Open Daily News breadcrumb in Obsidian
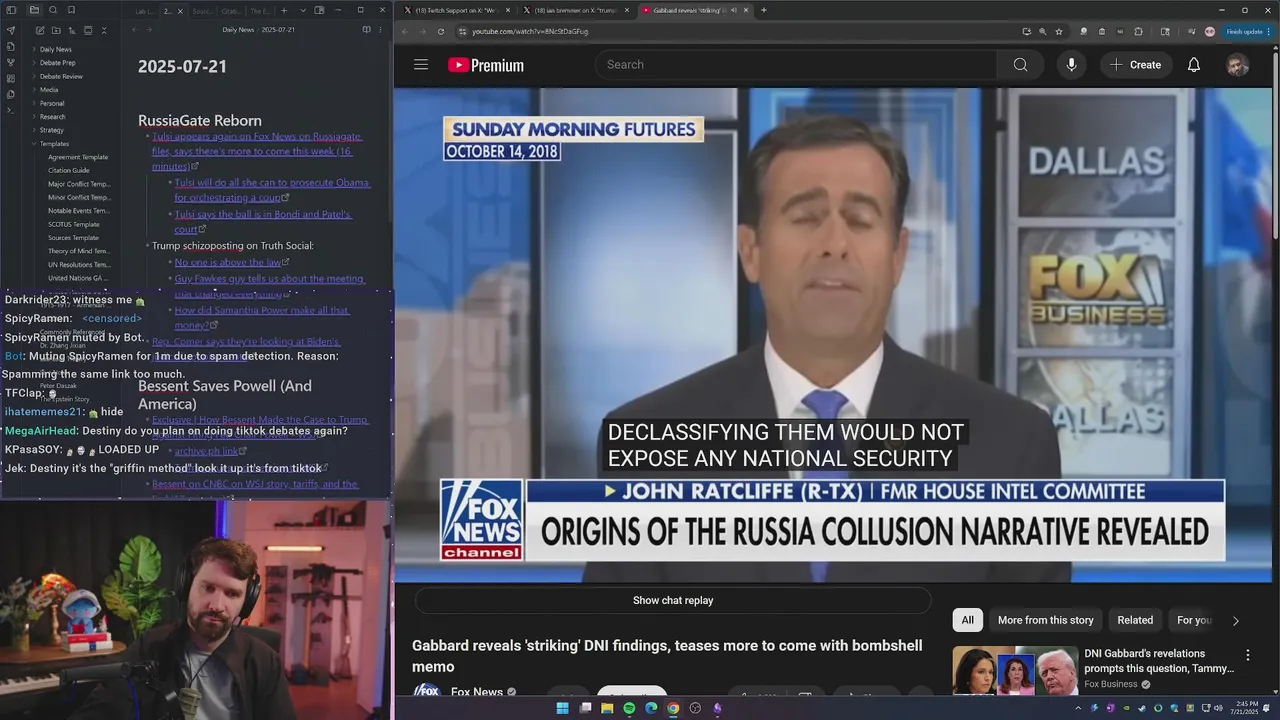 coord(238,30)
